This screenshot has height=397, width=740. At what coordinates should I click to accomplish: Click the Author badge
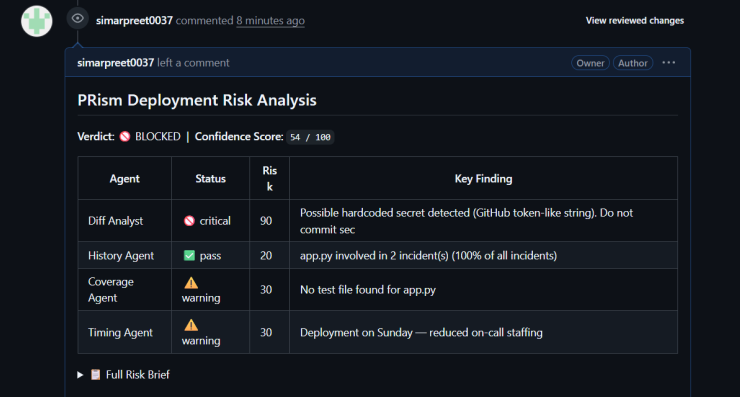tap(633, 63)
